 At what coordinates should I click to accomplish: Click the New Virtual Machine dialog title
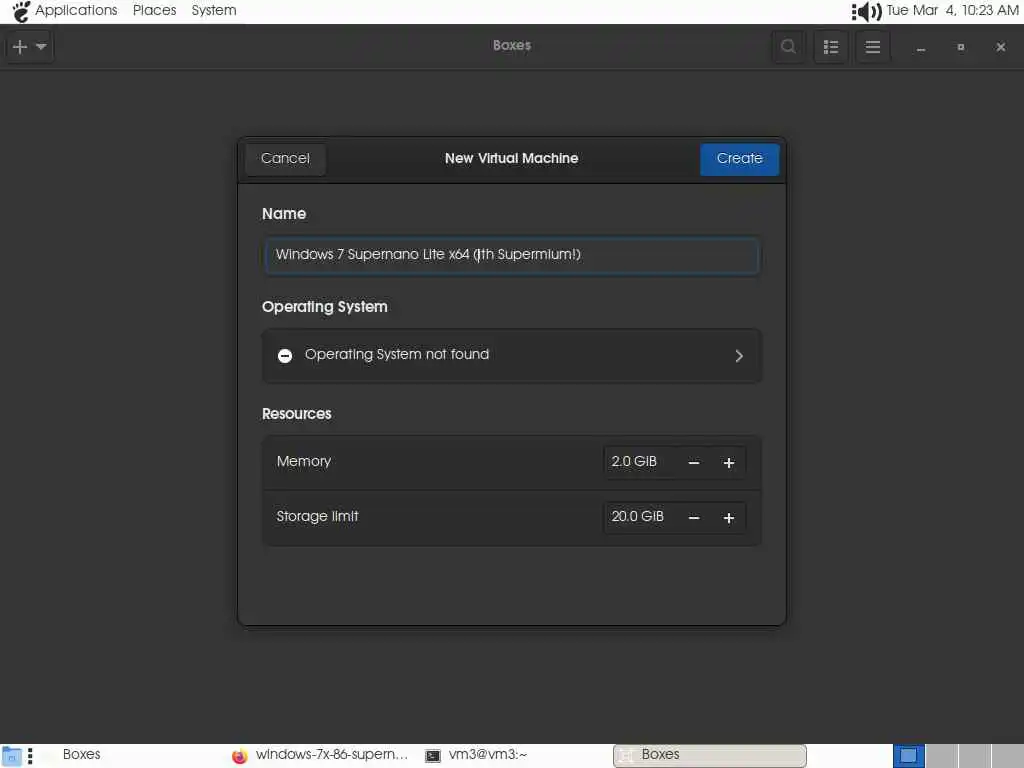pyautogui.click(x=511, y=159)
